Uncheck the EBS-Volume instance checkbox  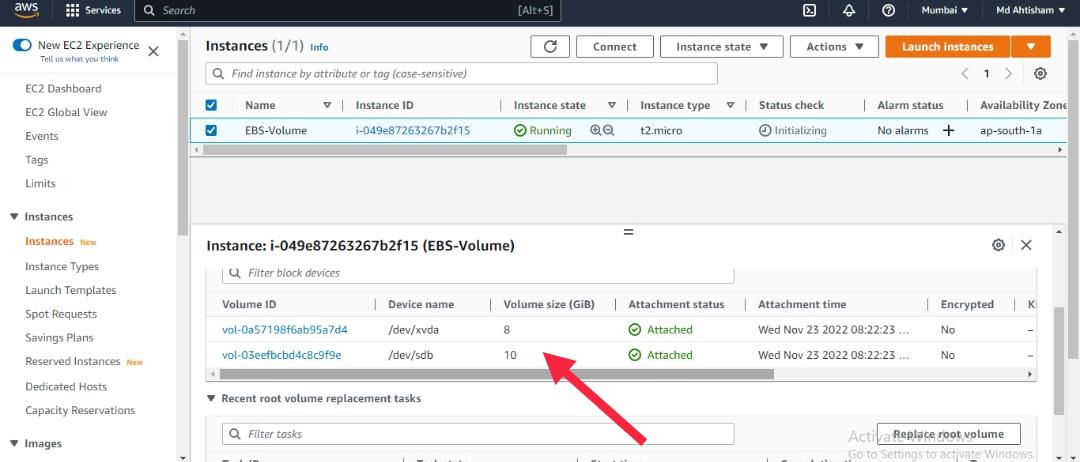click(x=211, y=130)
